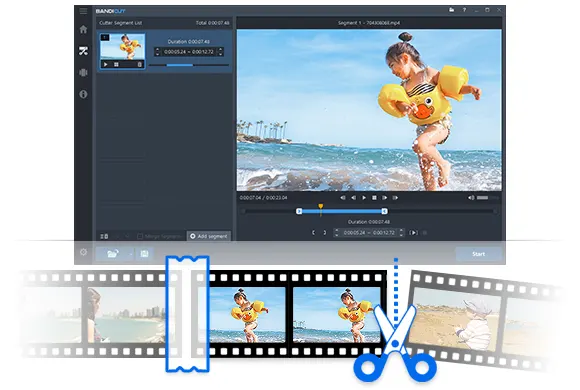This screenshot has height=390, width=580.
Task: Step back one frame in player
Action: pos(353,198)
